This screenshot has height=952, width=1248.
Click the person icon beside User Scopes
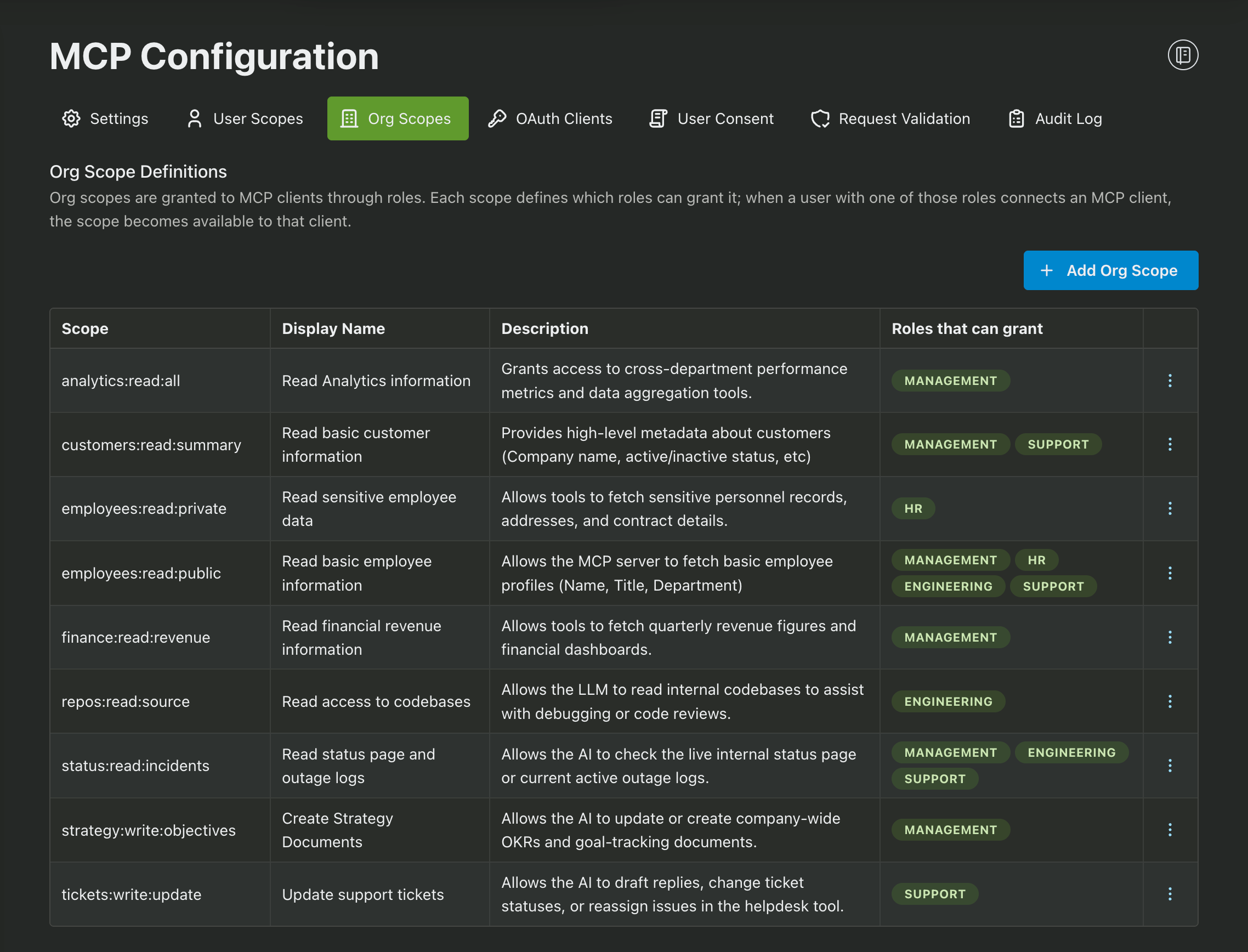pyautogui.click(x=194, y=118)
